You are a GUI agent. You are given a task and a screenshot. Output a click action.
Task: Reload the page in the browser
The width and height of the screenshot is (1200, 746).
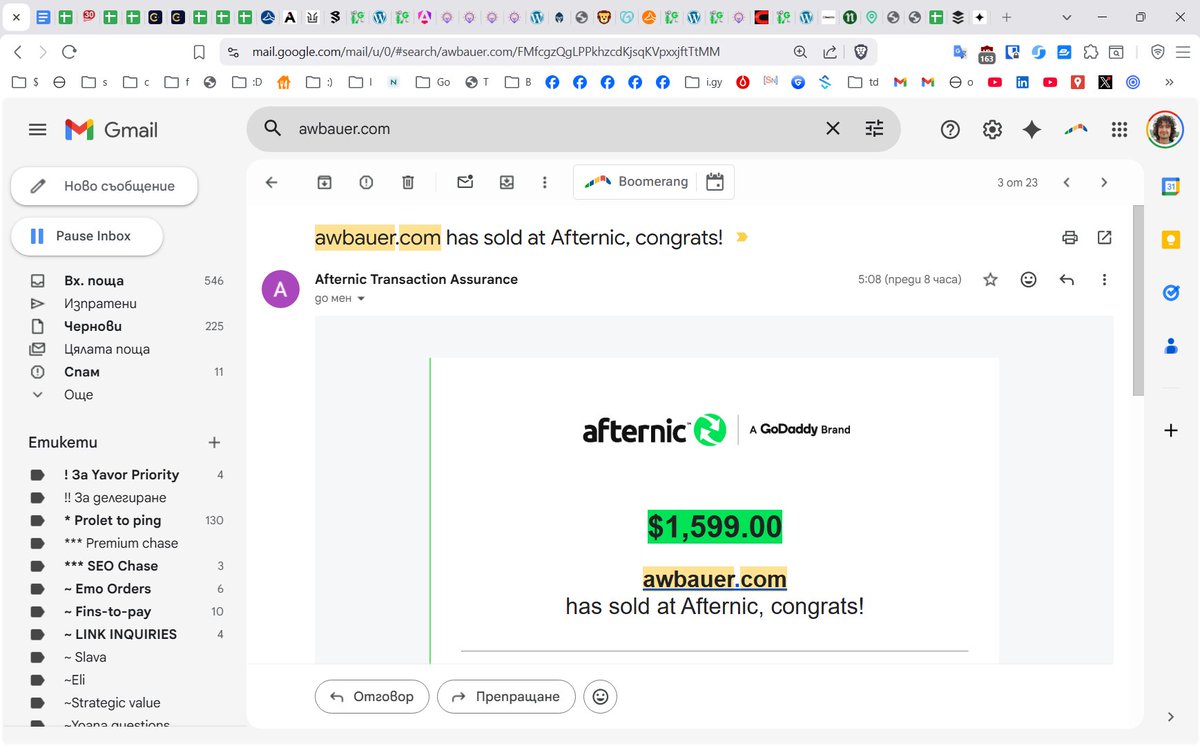(x=69, y=52)
